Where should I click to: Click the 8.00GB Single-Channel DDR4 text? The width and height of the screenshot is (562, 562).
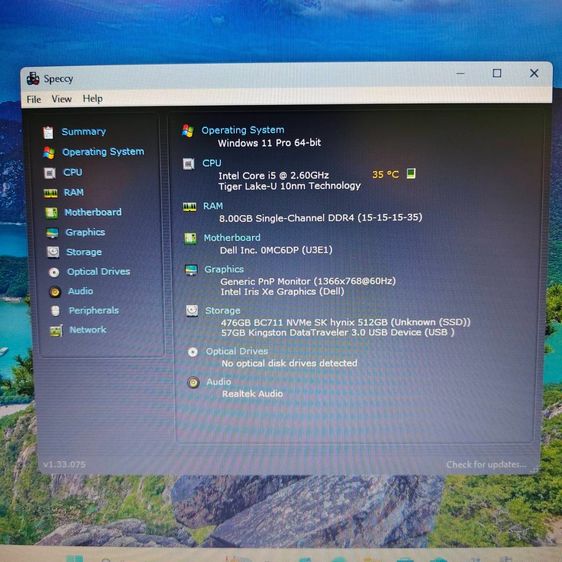tap(321, 218)
